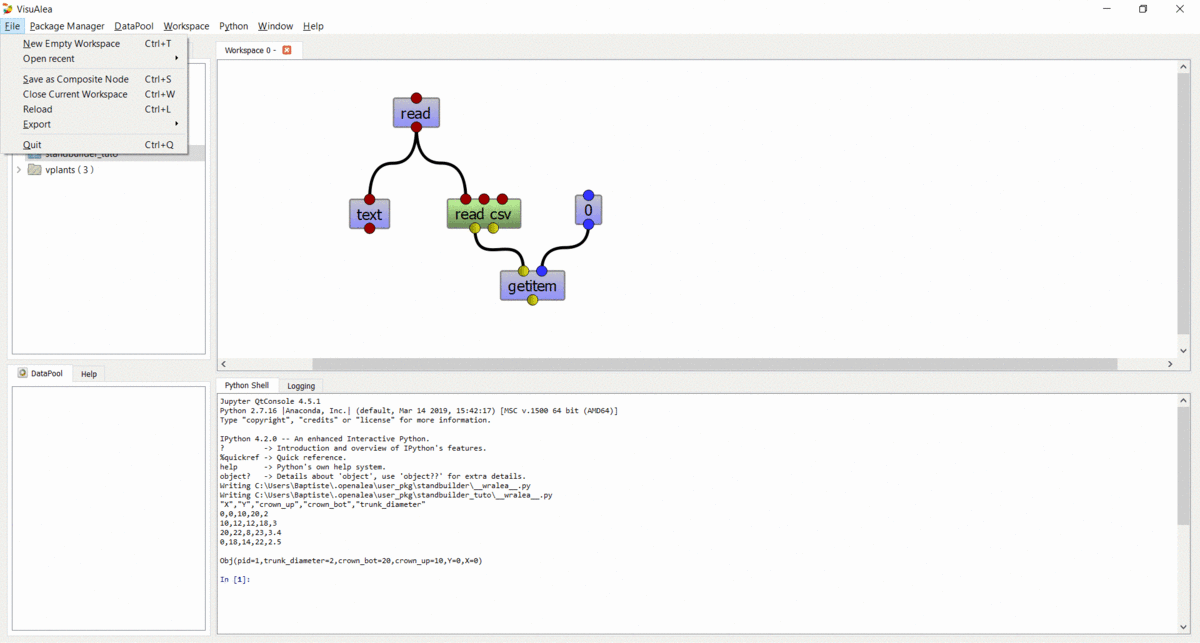This screenshot has width=1200, height=643.
Task: Switch to the Logging tab
Action: tap(301, 386)
